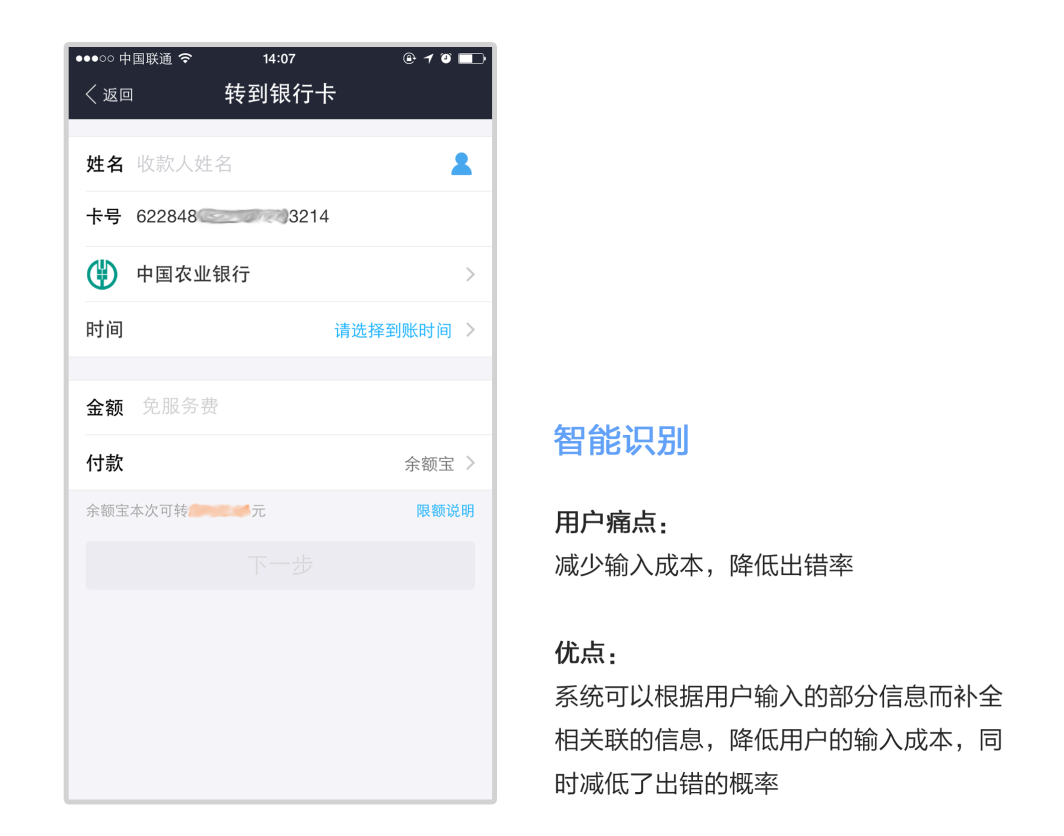Open the 限额说明 link
The height and width of the screenshot is (836, 1064).
point(445,510)
